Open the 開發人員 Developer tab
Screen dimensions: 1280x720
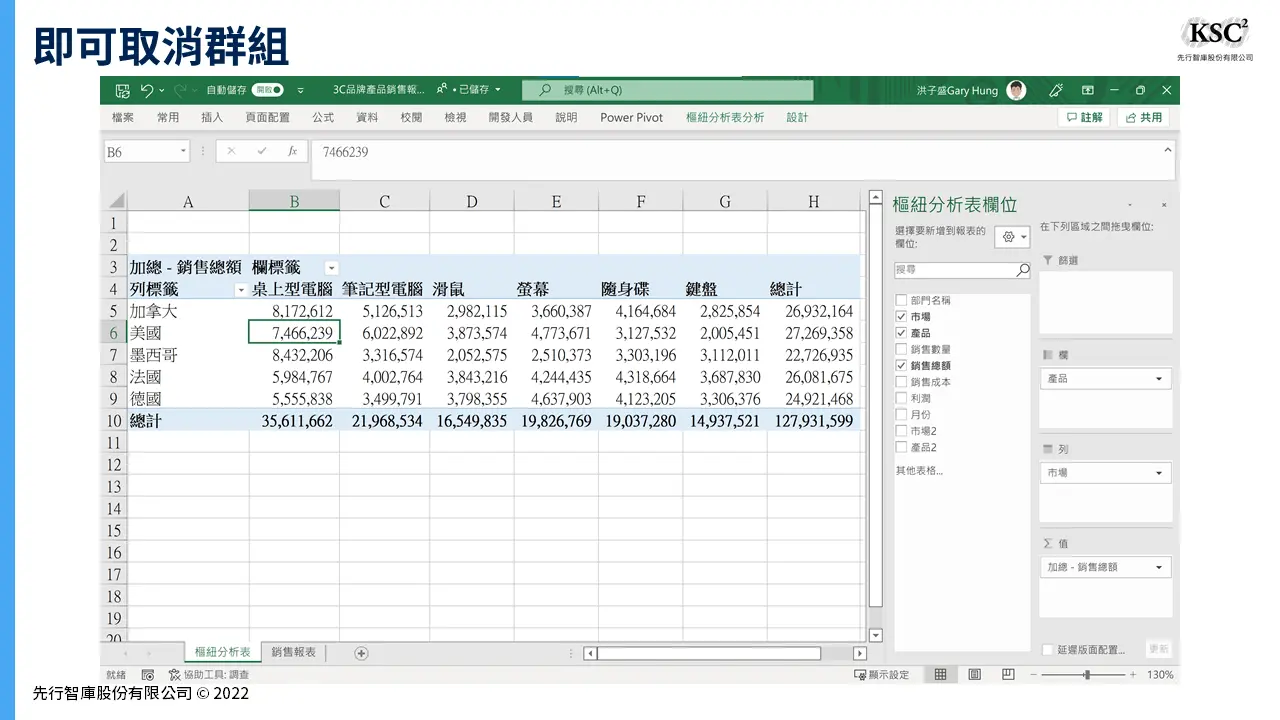coord(510,117)
